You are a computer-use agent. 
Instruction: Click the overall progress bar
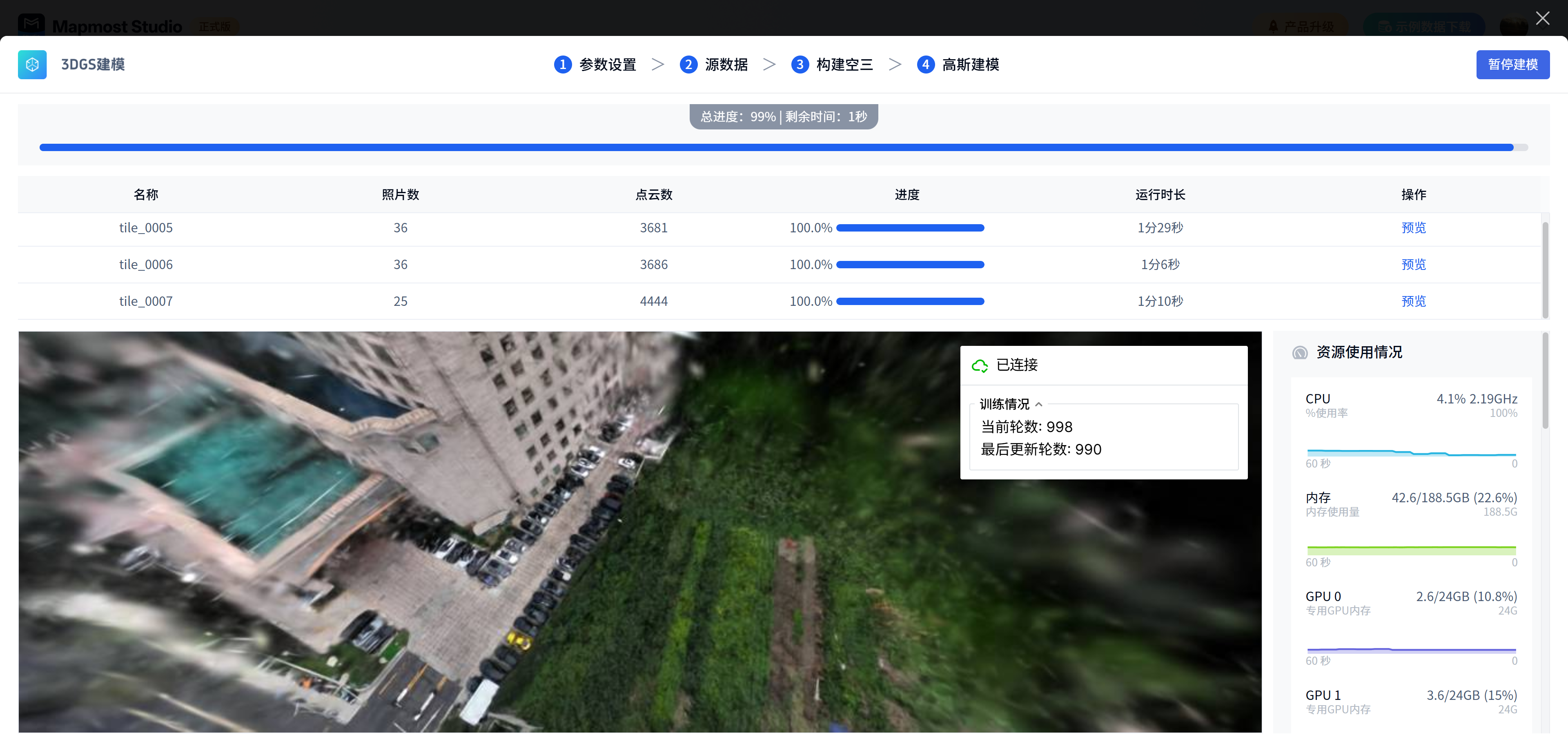pos(783,147)
